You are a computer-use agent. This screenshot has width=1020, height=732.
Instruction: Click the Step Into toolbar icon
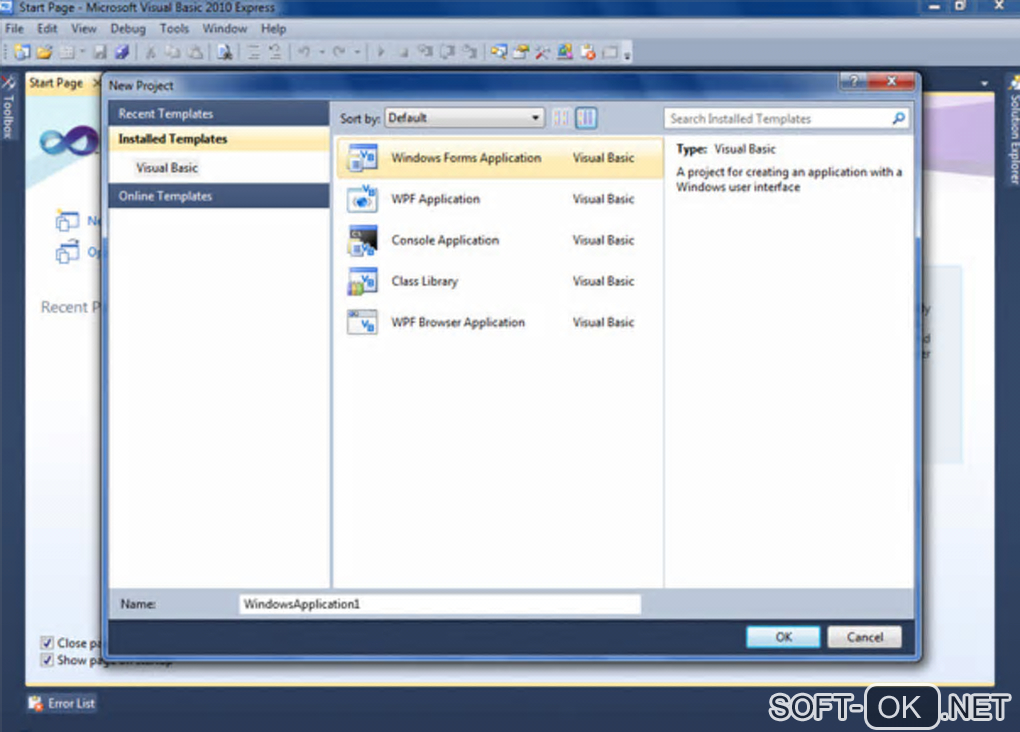(x=425, y=52)
